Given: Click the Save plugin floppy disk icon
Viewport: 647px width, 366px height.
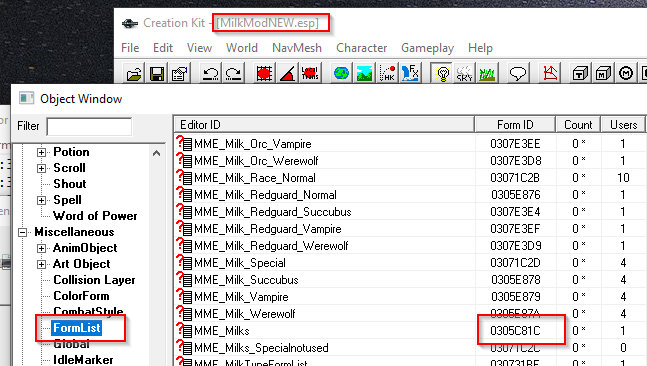Looking at the screenshot, I should coord(157,74).
